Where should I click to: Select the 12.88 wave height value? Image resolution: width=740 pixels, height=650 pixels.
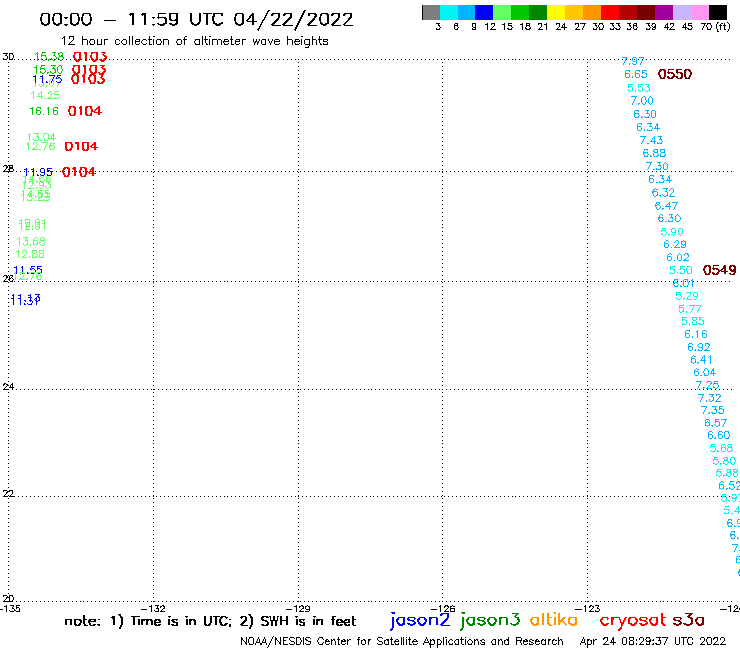30,254
